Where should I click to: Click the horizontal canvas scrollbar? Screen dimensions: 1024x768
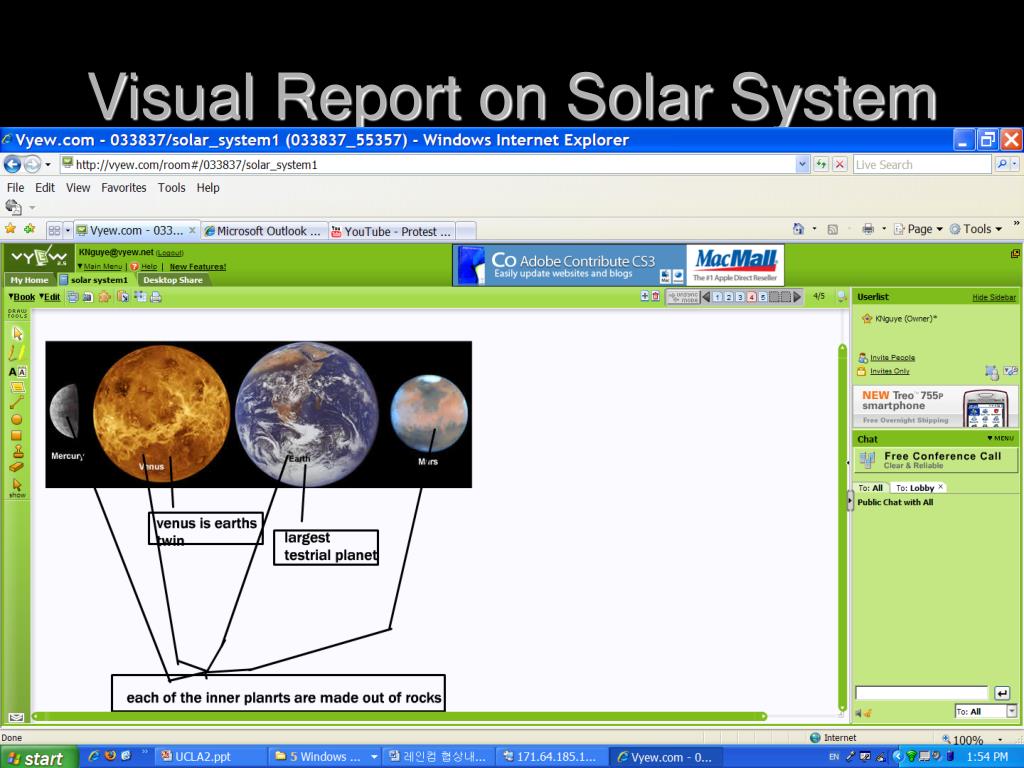(x=398, y=716)
